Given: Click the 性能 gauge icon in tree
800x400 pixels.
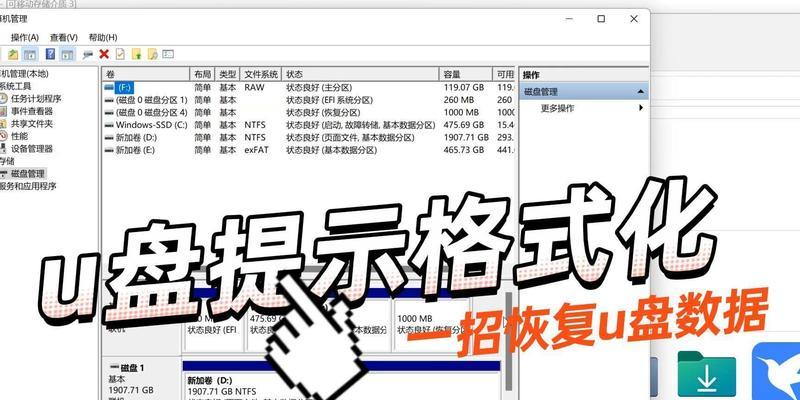Looking at the screenshot, I should tap(4, 136).
